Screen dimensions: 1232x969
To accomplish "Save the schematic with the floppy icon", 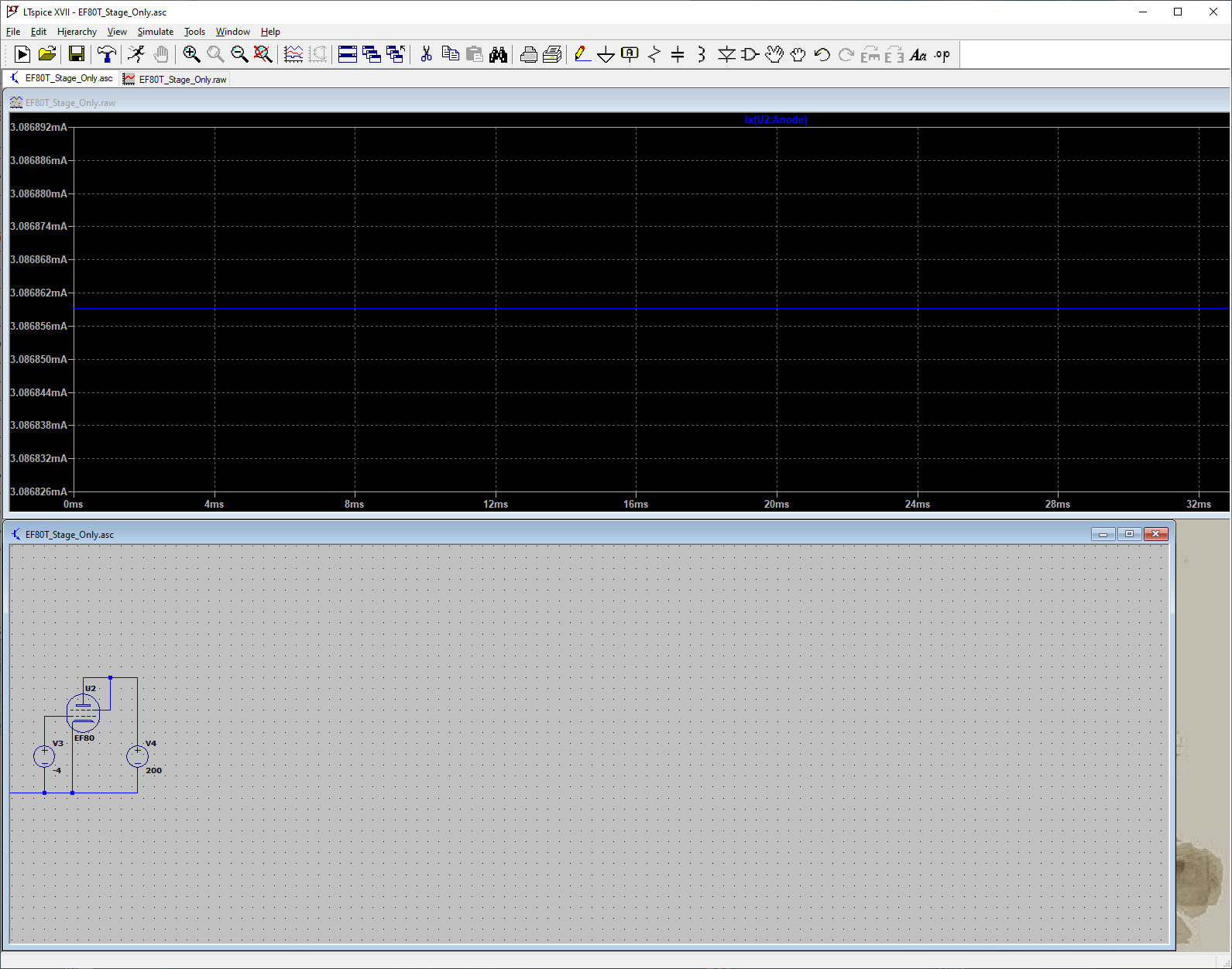I will pos(76,54).
